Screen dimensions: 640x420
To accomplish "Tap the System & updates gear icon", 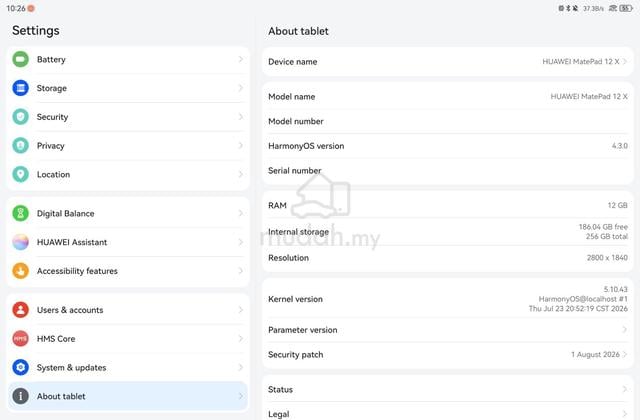I will click(20, 367).
